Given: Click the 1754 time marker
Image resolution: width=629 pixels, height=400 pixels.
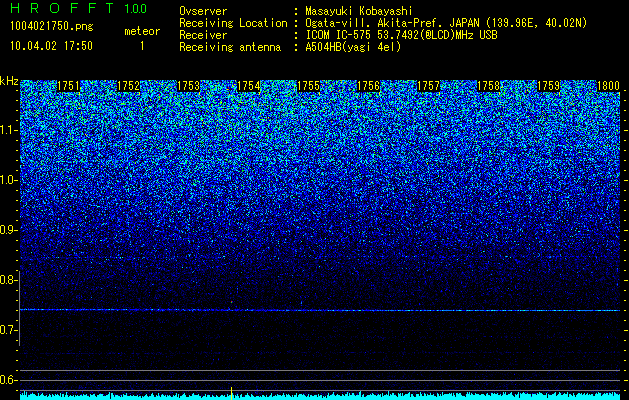Looking at the screenshot, I should (x=248, y=86).
